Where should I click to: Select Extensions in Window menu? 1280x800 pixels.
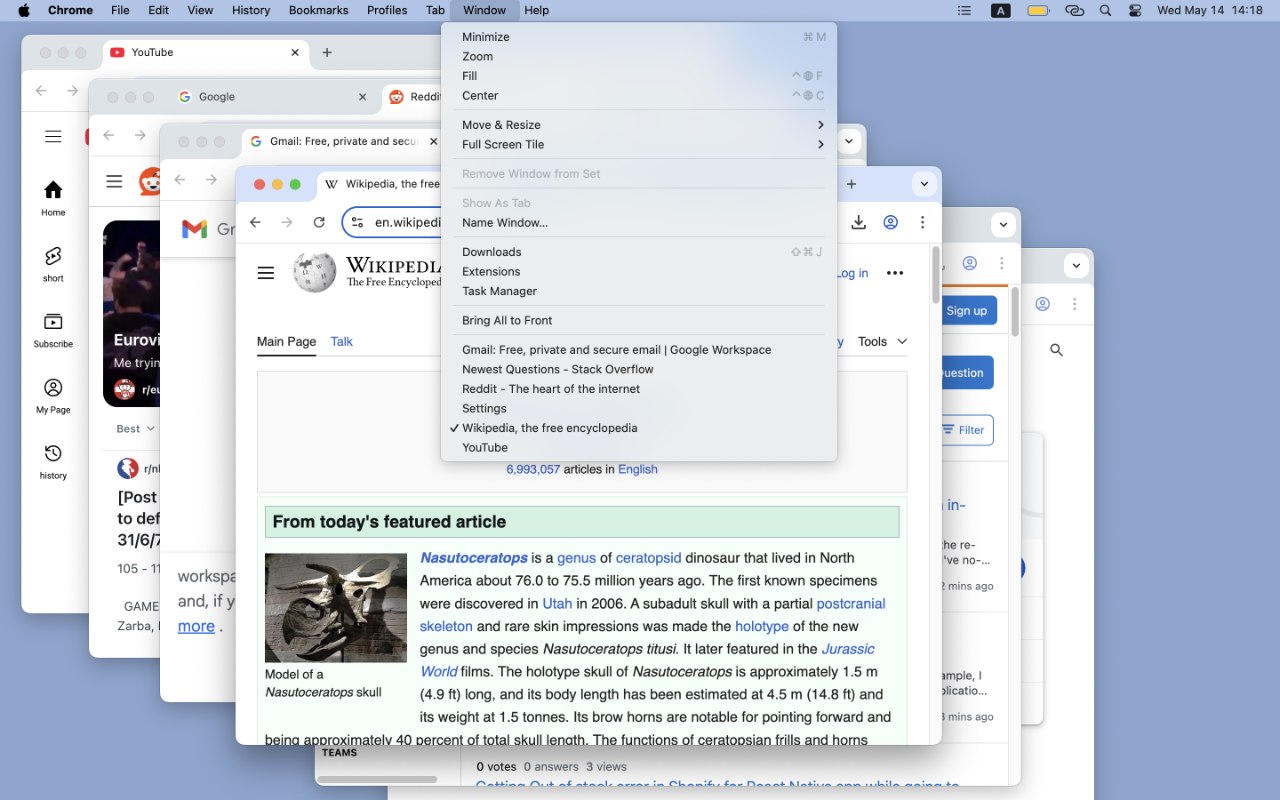click(642, 272)
